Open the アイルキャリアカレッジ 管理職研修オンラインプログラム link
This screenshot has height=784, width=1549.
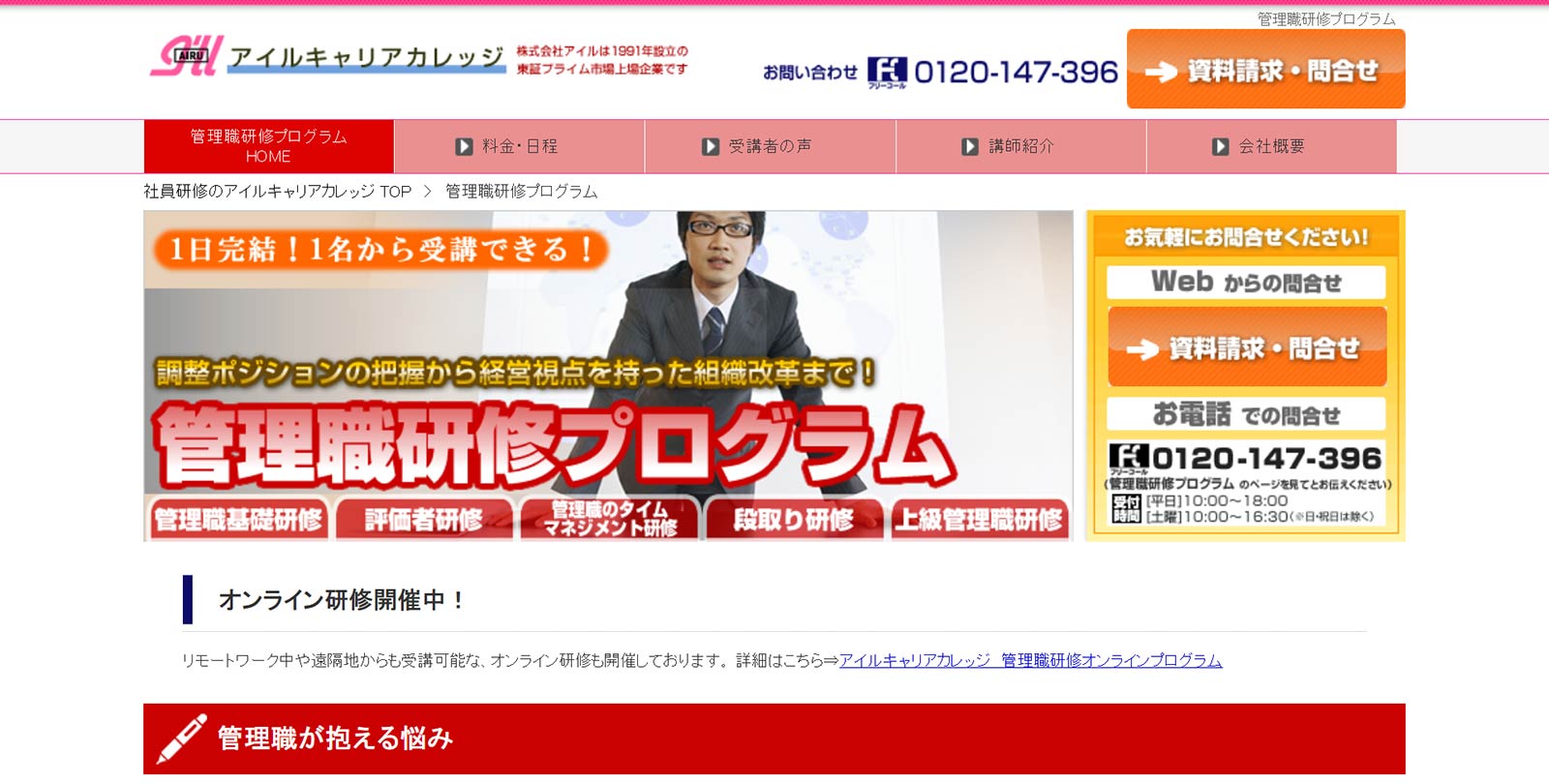(1030, 660)
